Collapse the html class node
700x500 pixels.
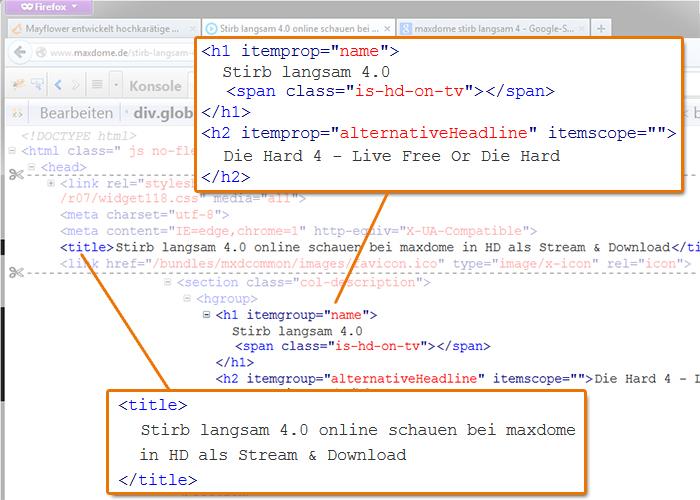(x=12, y=151)
